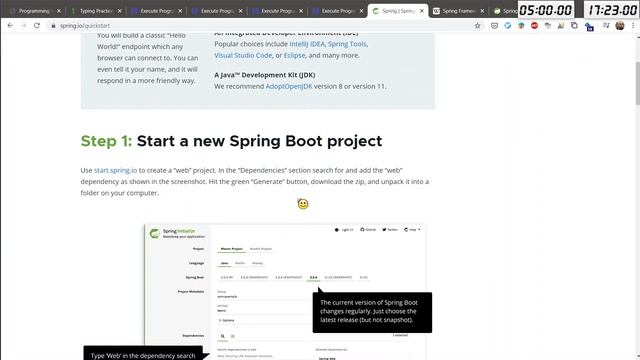640x360 pixels.
Task: Close the Programming tab
Action: [x=58, y=11]
